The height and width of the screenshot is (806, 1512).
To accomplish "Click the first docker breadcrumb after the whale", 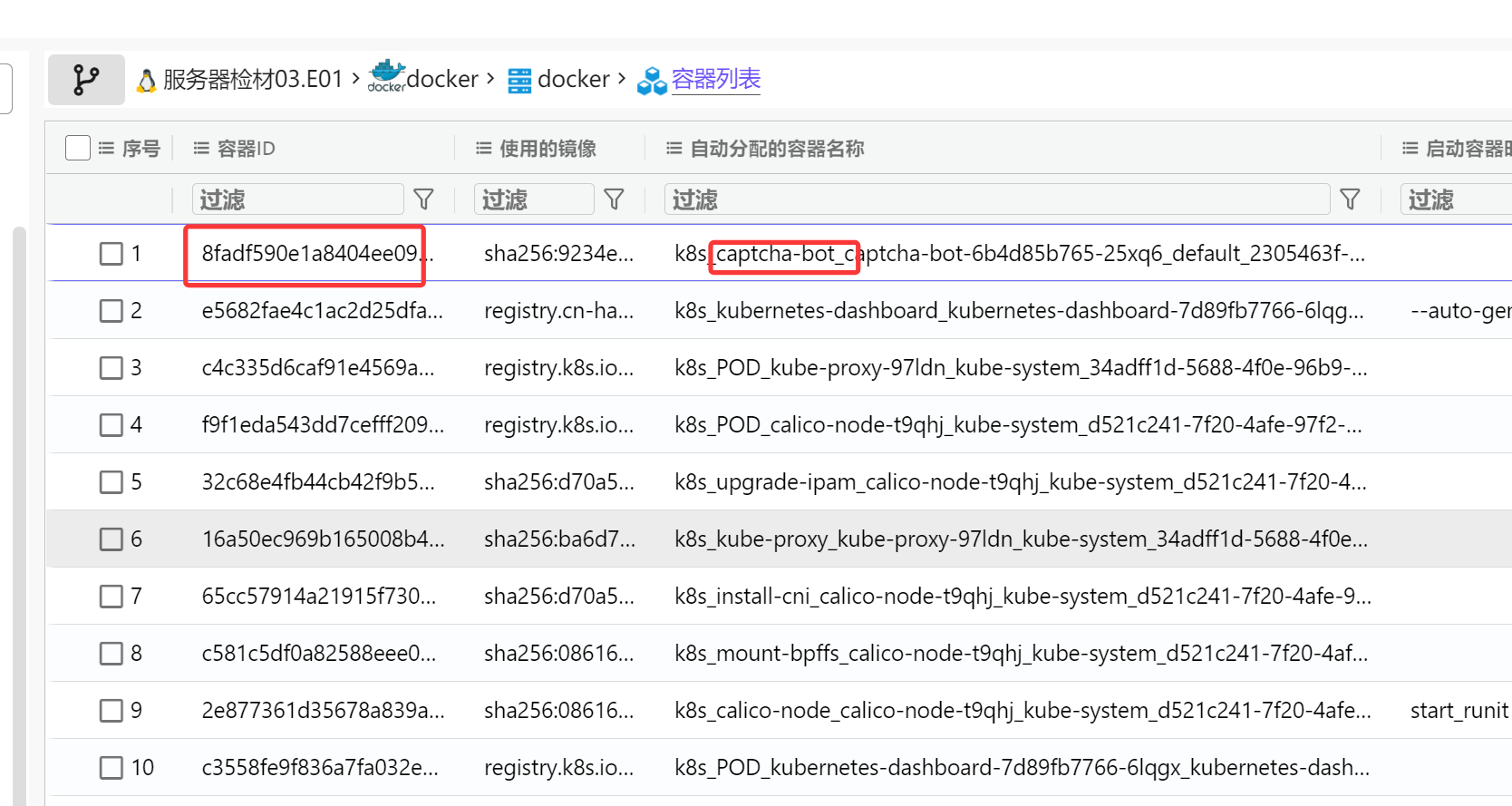I will (442, 79).
